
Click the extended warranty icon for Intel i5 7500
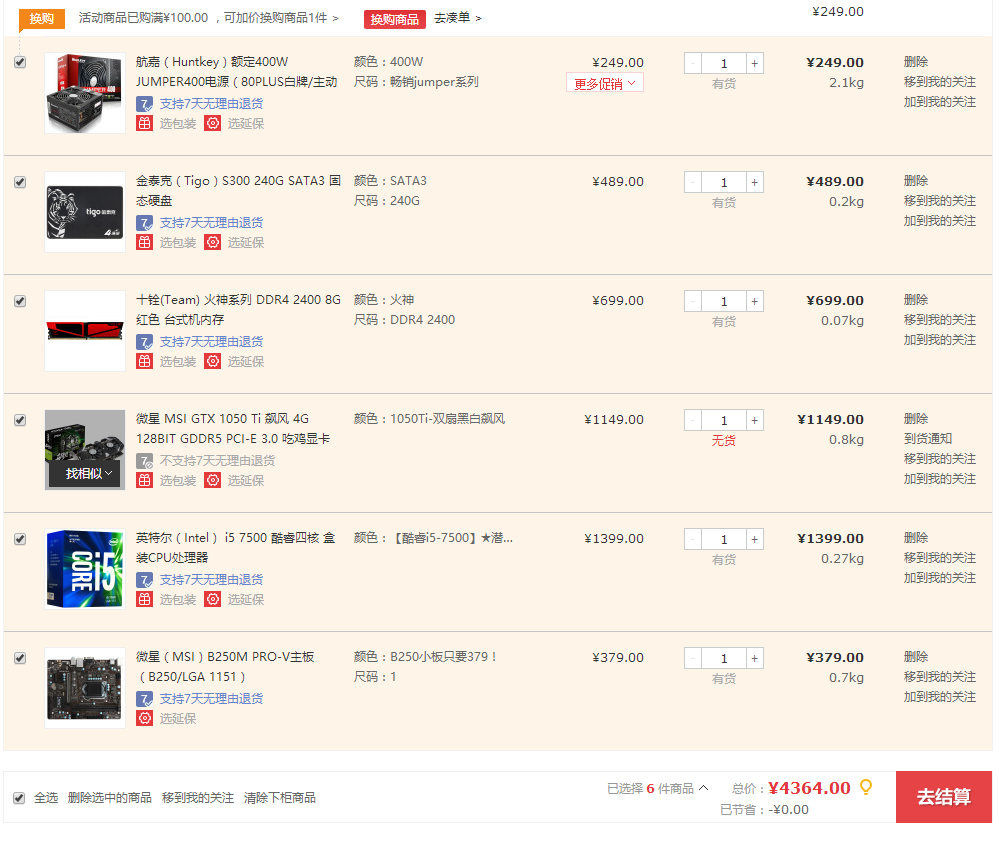pyautogui.click(x=213, y=600)
